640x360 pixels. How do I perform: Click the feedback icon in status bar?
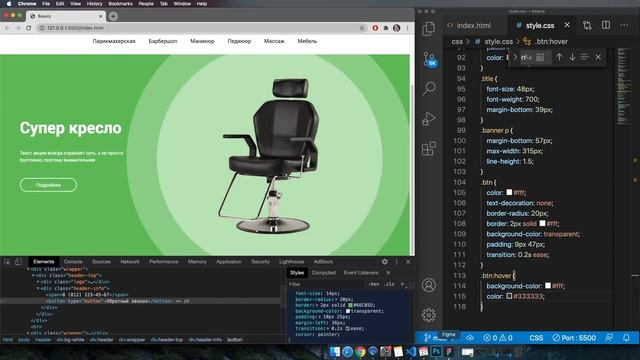(609, 338)
